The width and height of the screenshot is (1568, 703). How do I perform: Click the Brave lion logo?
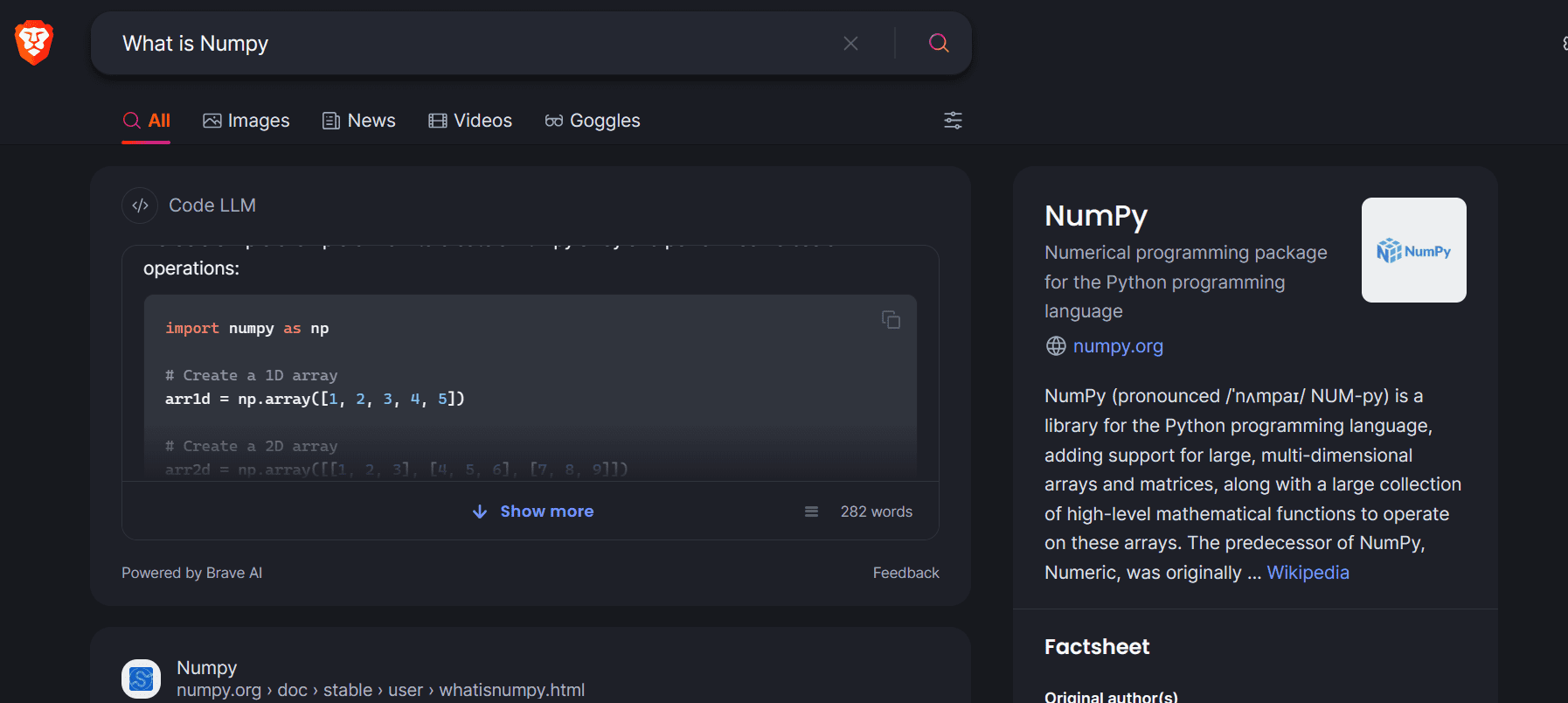click(34, 43)
